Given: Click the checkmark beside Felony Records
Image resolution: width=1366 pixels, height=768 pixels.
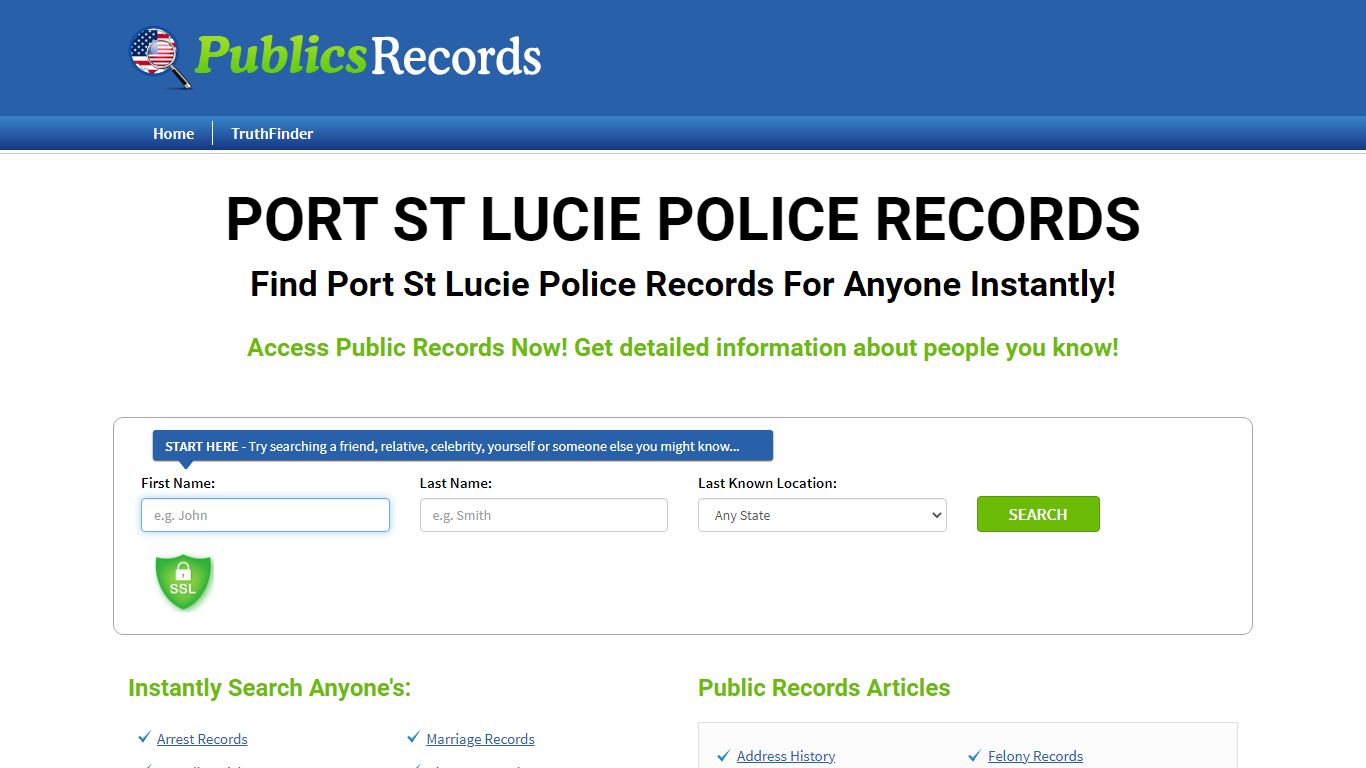Looking at the screenshot, I should coord(975,755).
